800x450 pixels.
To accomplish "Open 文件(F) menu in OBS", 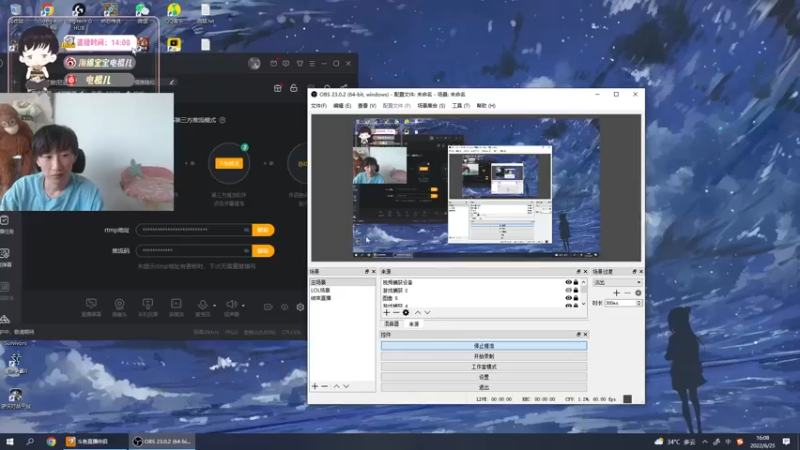I will tap(318, 106).
